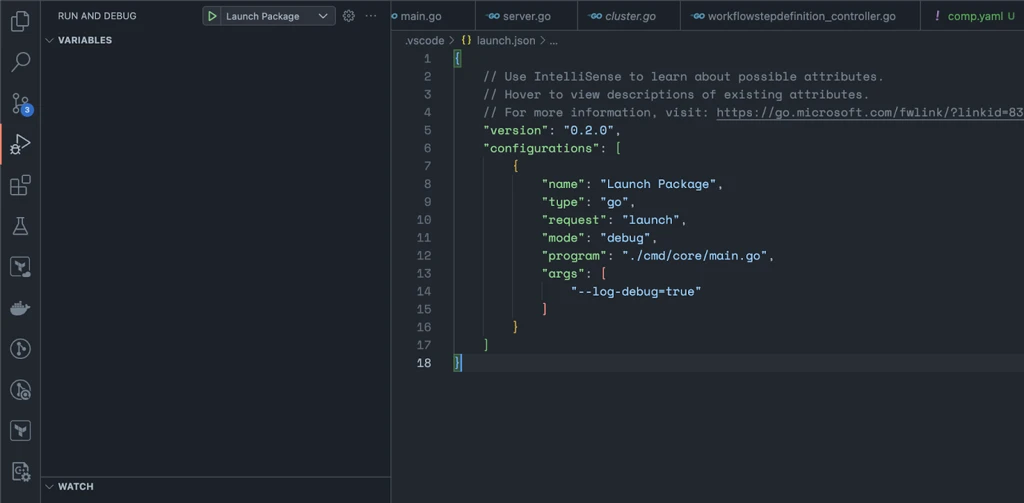Start debugging with the green play button
This screenshot has height=503, width=1024.
pyautogui.click(x=212, y=16)
